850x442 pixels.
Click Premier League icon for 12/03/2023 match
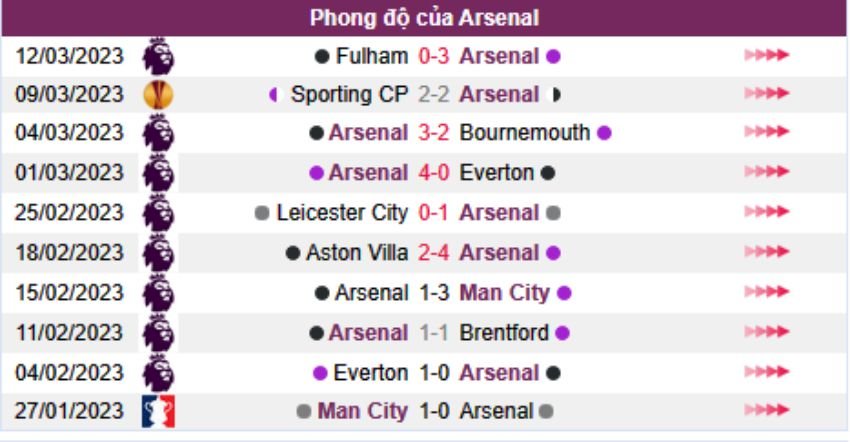coord(158,56)
